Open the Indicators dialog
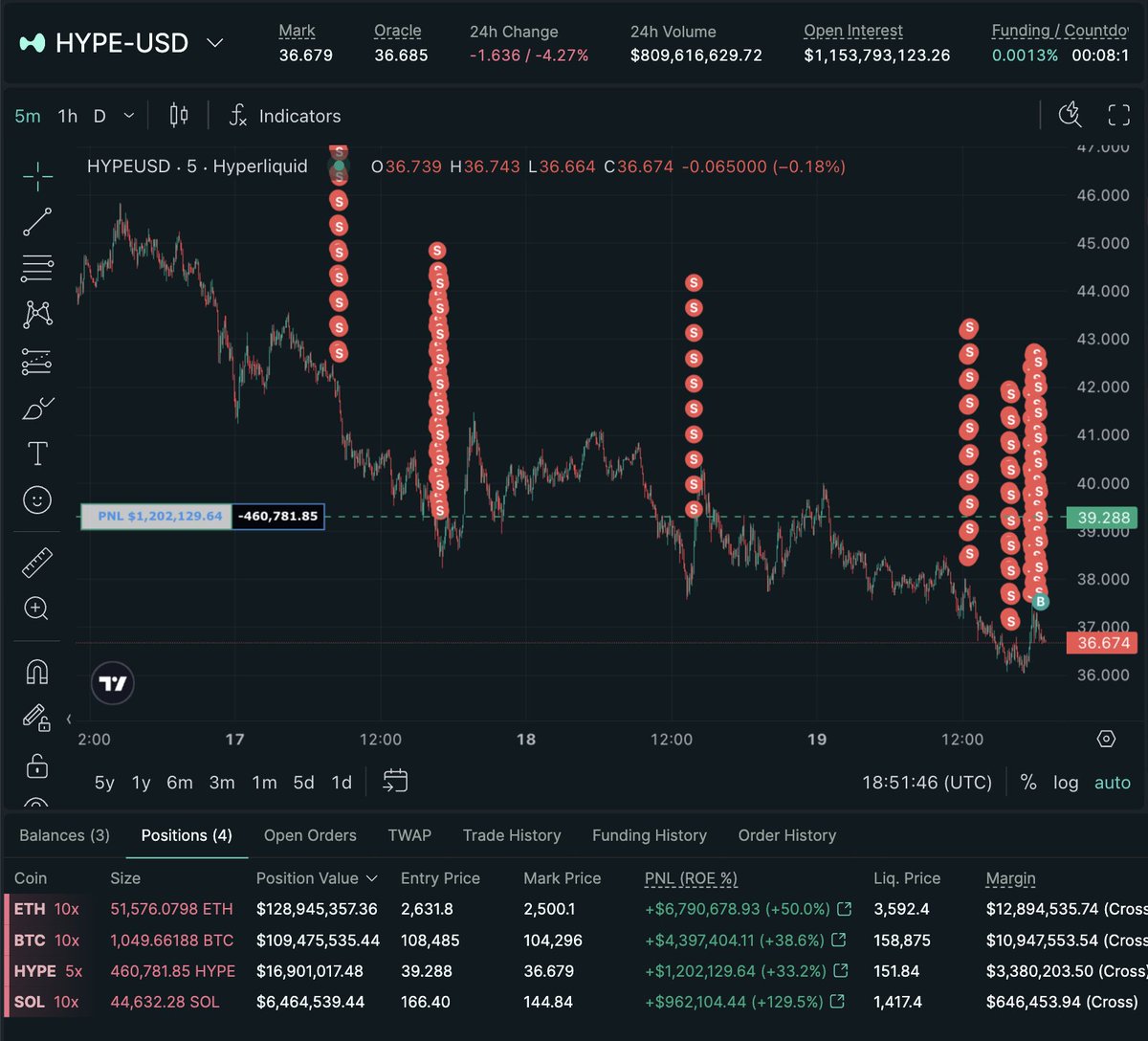 point(285,116)
